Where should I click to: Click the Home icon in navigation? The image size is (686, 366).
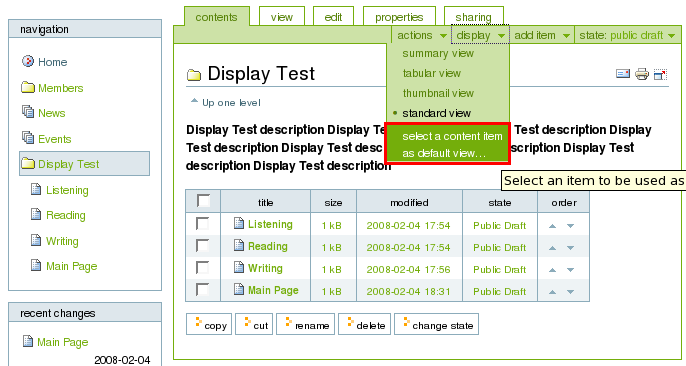tap(28, 61)
